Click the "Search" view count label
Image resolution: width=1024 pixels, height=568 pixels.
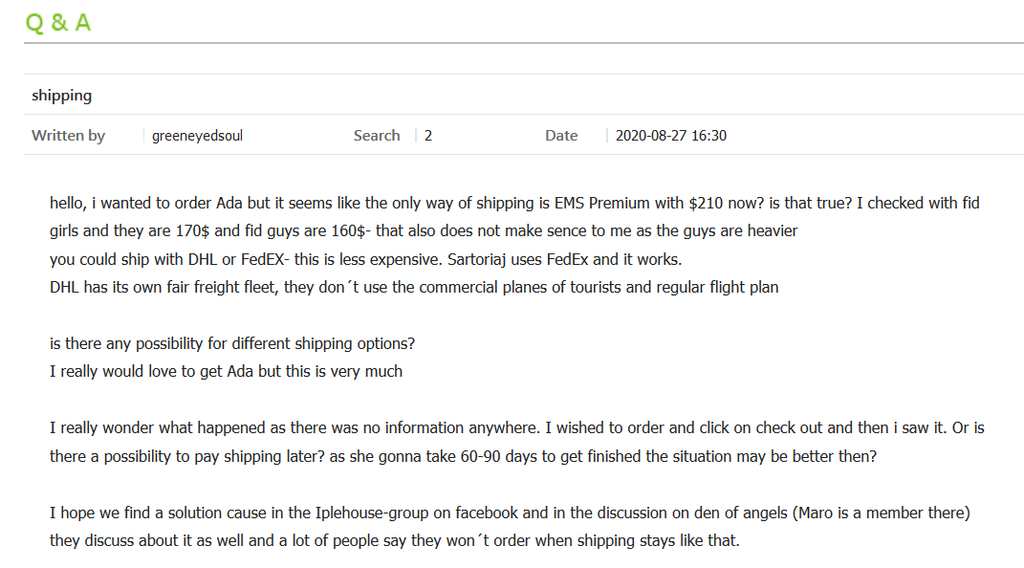tap(377, 135)
